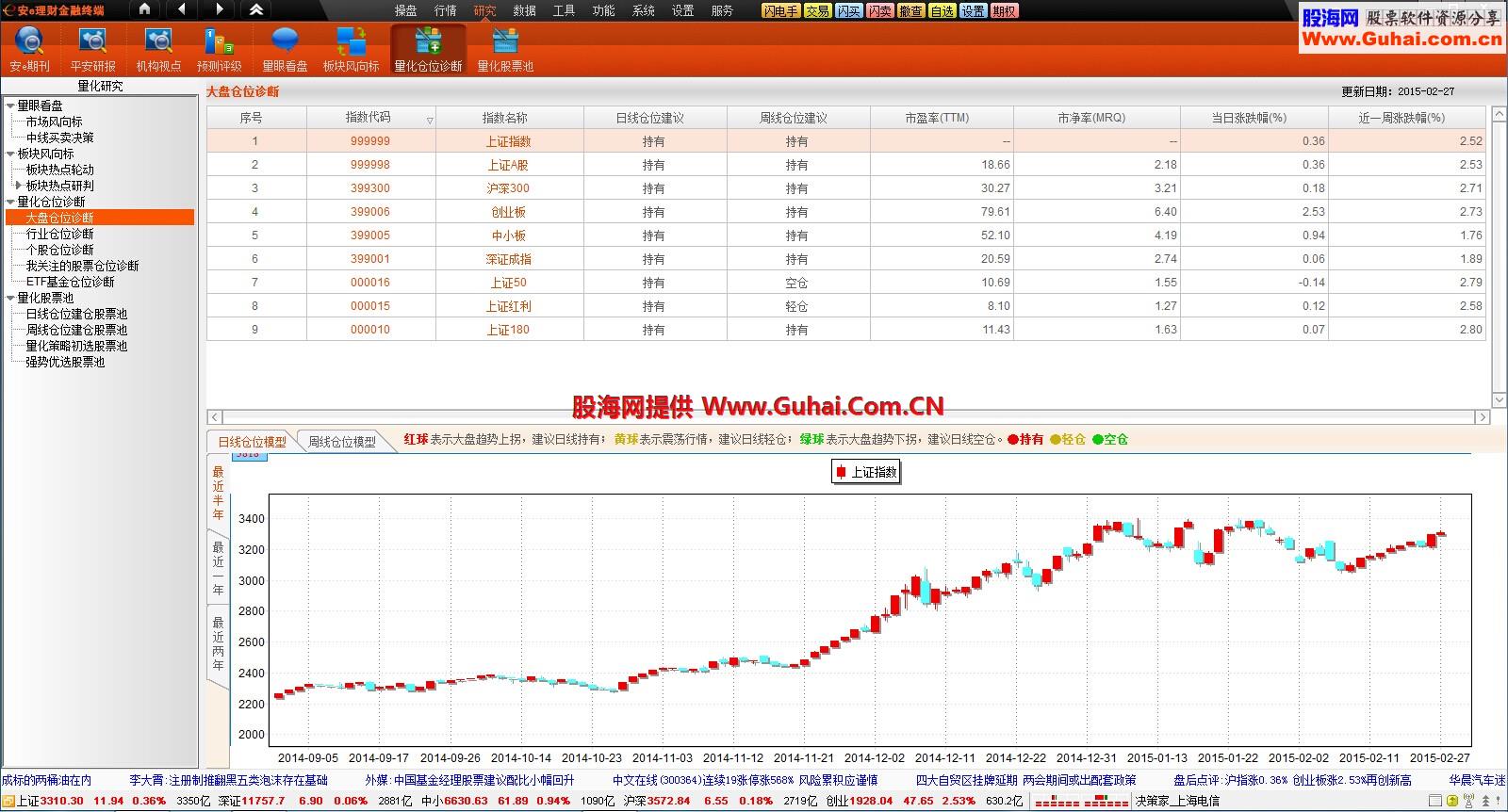Open the 创业板 index name link
The height and width of the screenshot is (812, 1508).
point(509,212)
